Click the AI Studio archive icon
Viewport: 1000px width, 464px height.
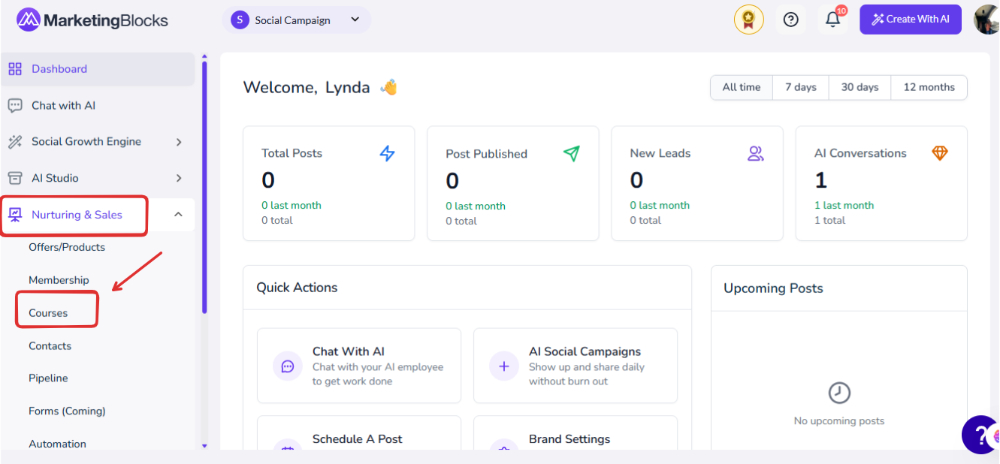(x=15, y=178)
